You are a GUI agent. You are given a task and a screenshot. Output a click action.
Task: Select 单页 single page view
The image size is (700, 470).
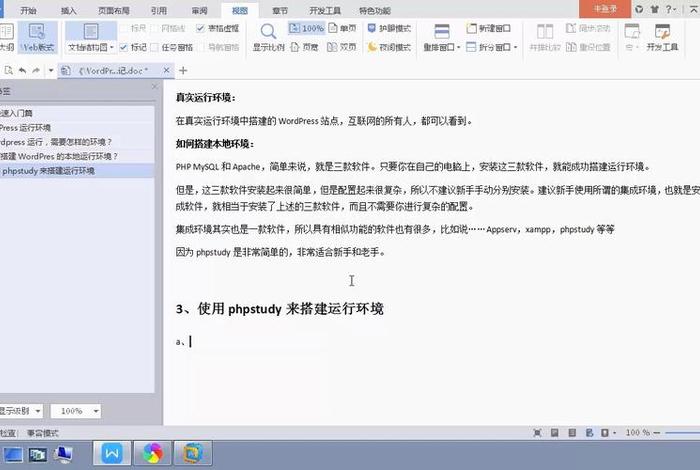coord(342,28)
